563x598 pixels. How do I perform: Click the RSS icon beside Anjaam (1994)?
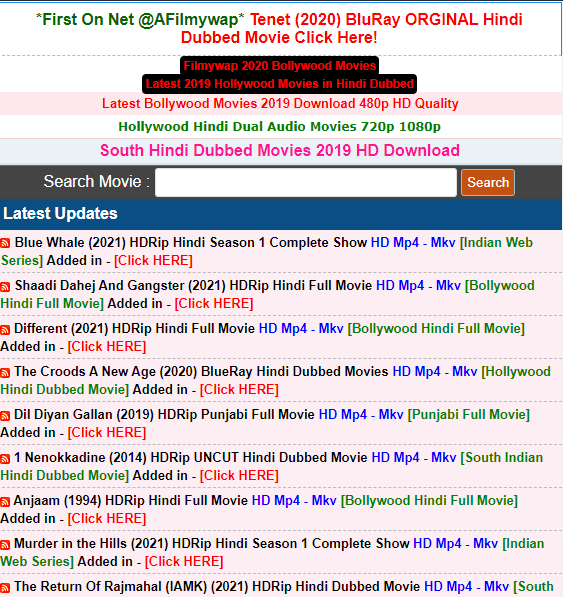tap(5, 502)
